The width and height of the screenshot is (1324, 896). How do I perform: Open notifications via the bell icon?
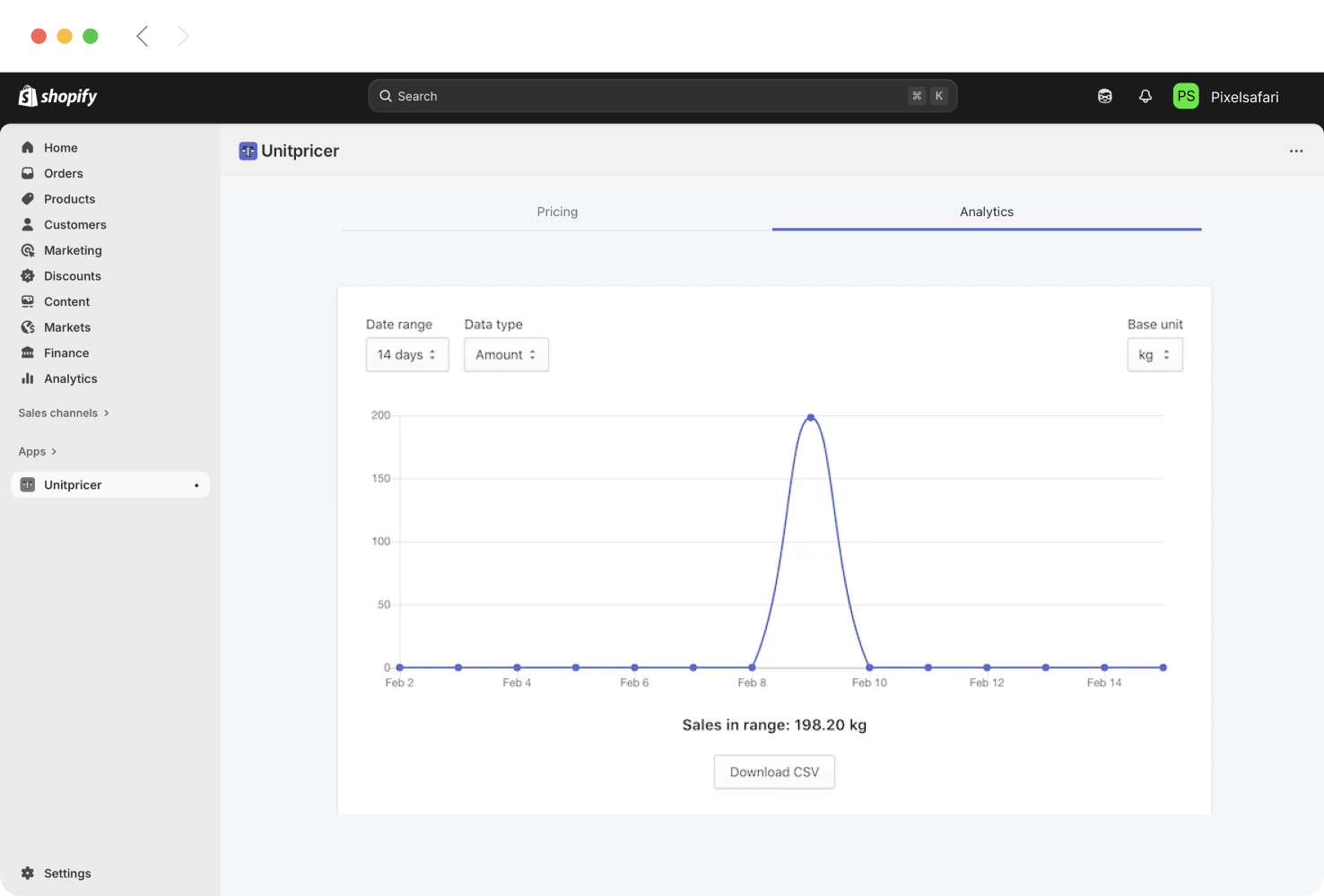[x=1145, y=96]
